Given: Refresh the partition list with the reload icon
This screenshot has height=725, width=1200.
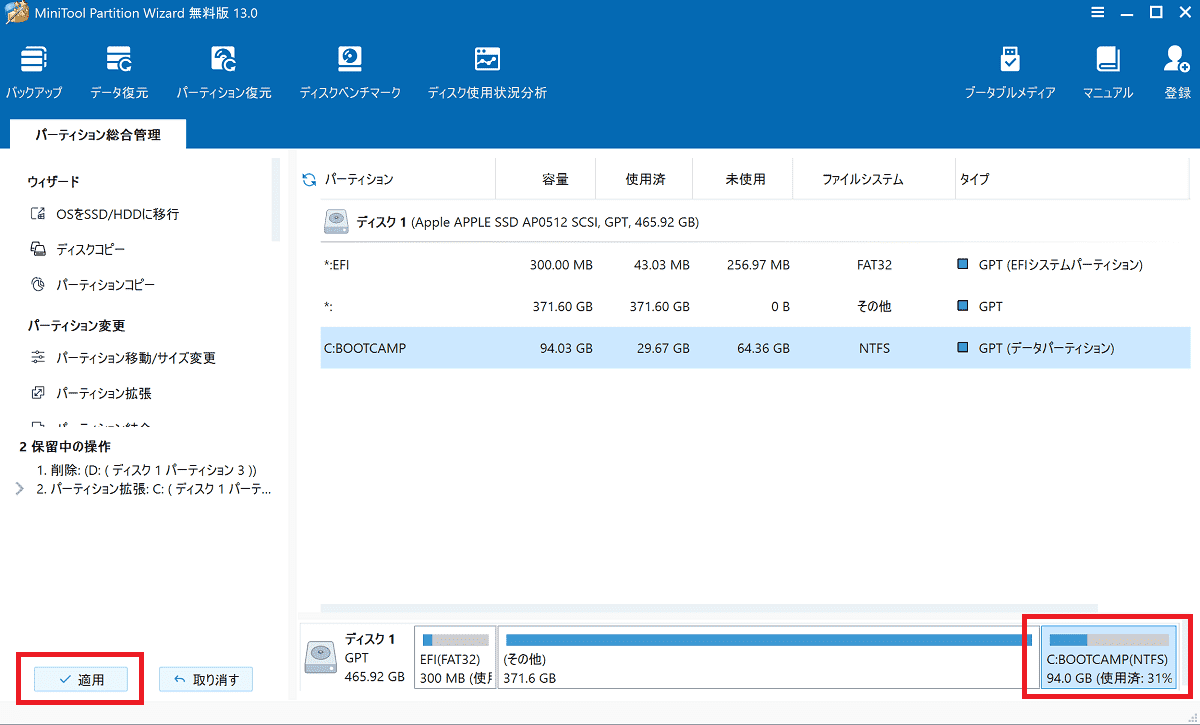Looking at the screenshot, I should point(309,179).
